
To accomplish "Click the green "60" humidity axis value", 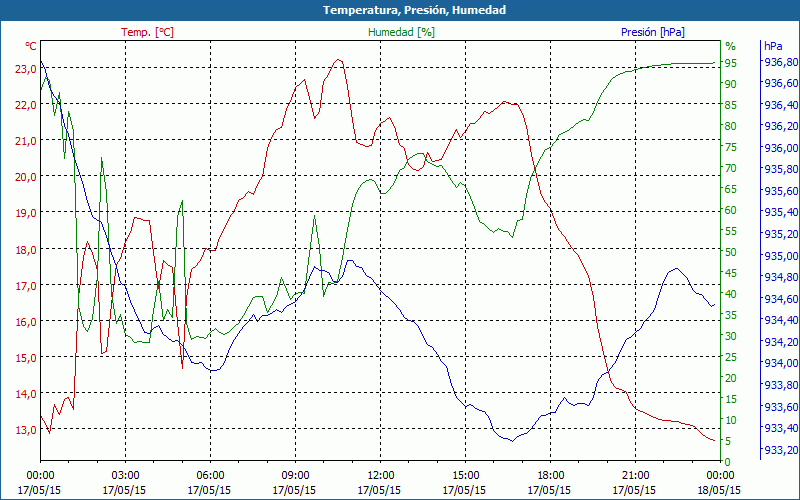I will coord(731,211).
